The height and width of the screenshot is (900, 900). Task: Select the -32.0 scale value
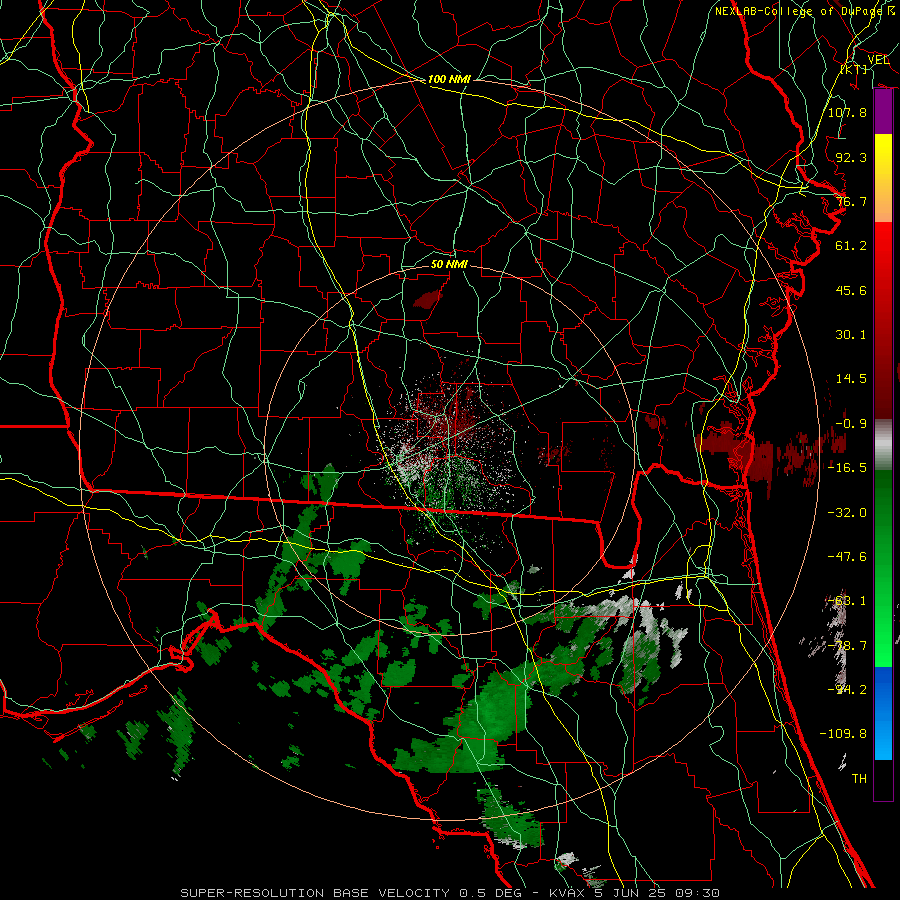coord(847,513)
